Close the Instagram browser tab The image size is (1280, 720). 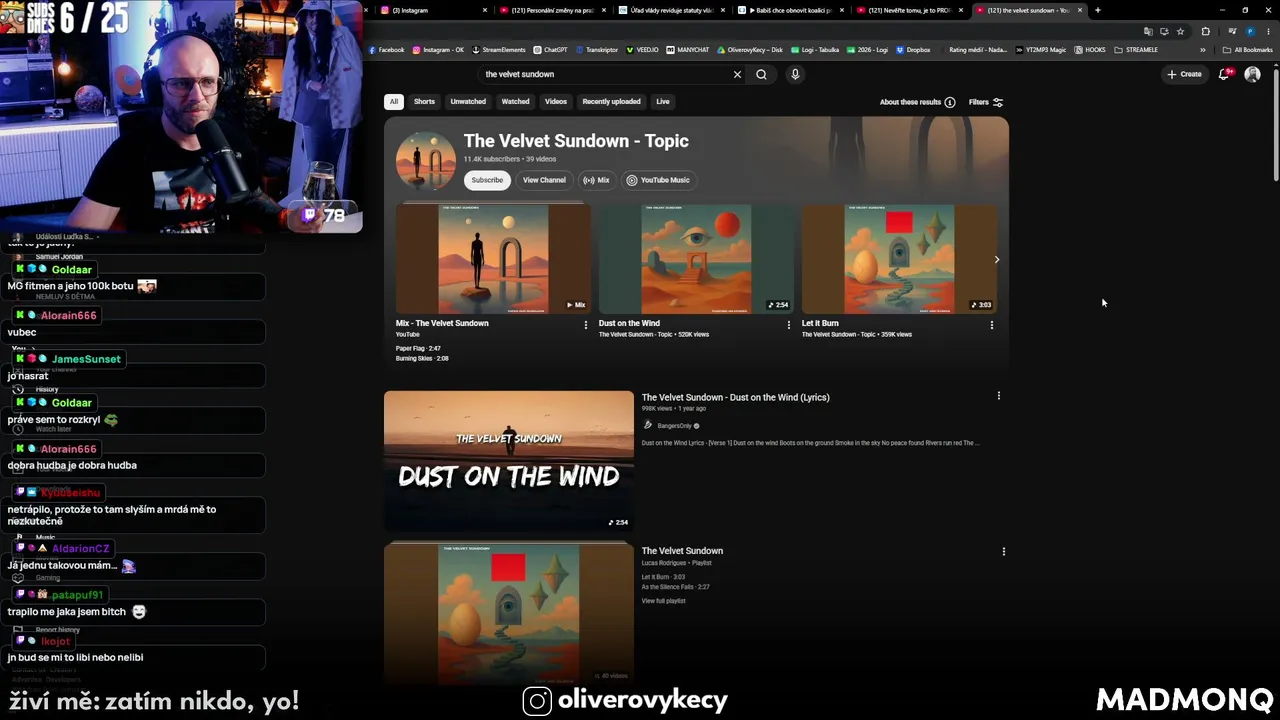pyautogui.click(x=485, y=10)
